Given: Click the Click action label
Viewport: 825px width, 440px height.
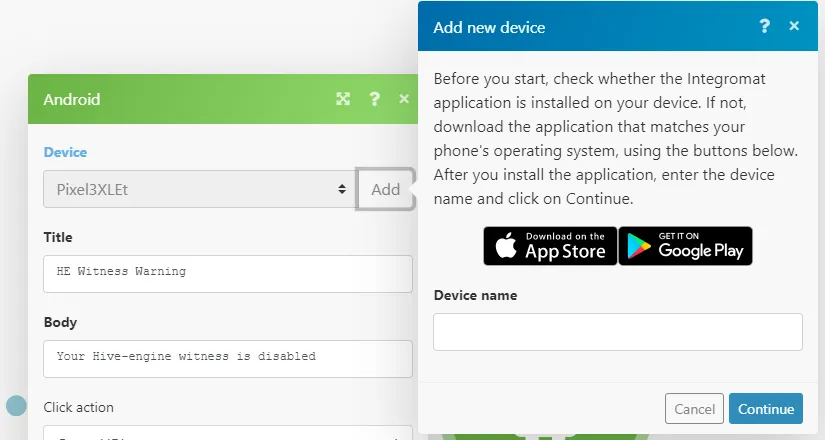Looking at the screenshot, I should click(78, 407).
